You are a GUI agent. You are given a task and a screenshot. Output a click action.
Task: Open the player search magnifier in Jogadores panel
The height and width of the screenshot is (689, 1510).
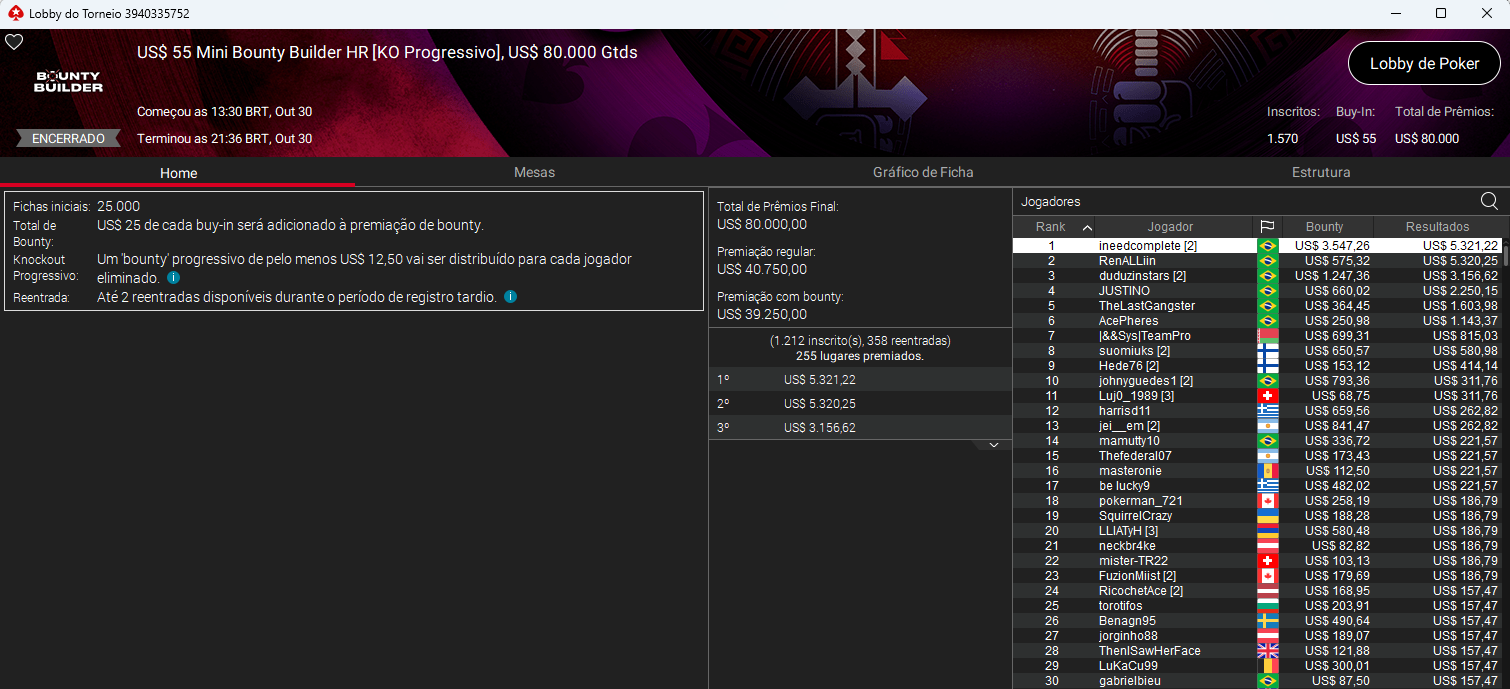[1489, 200]
